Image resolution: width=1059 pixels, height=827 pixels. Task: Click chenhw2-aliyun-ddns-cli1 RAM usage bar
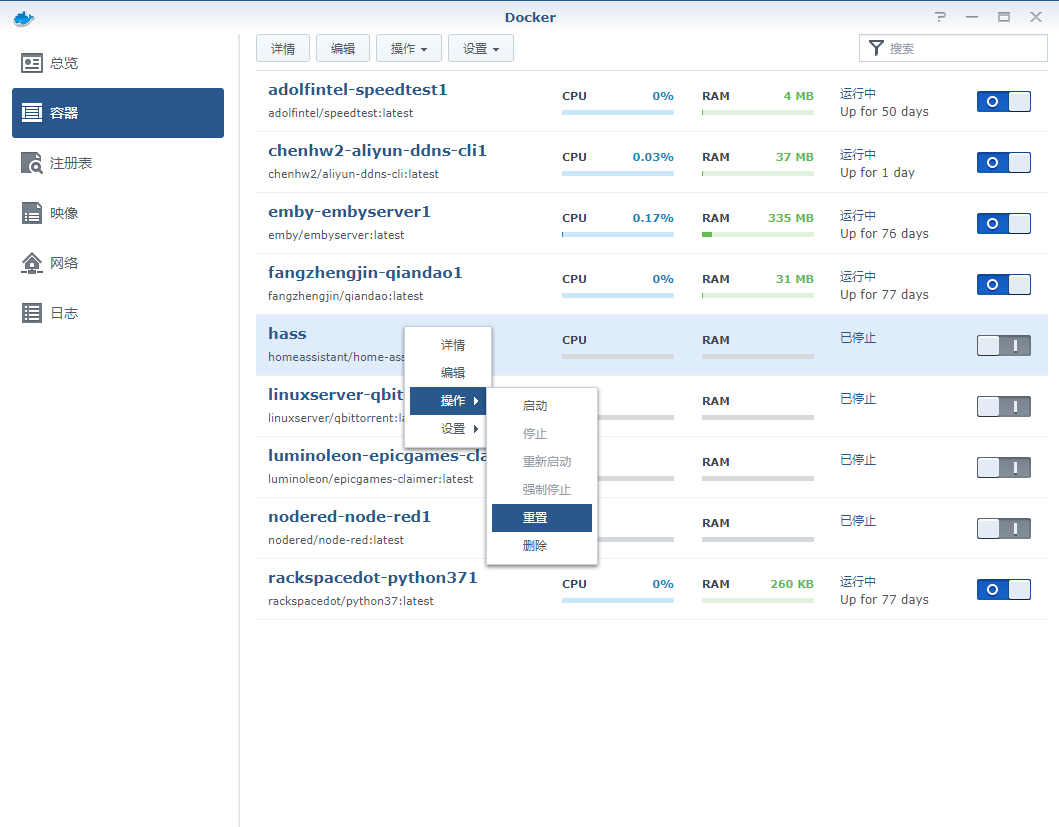(758, 174)
